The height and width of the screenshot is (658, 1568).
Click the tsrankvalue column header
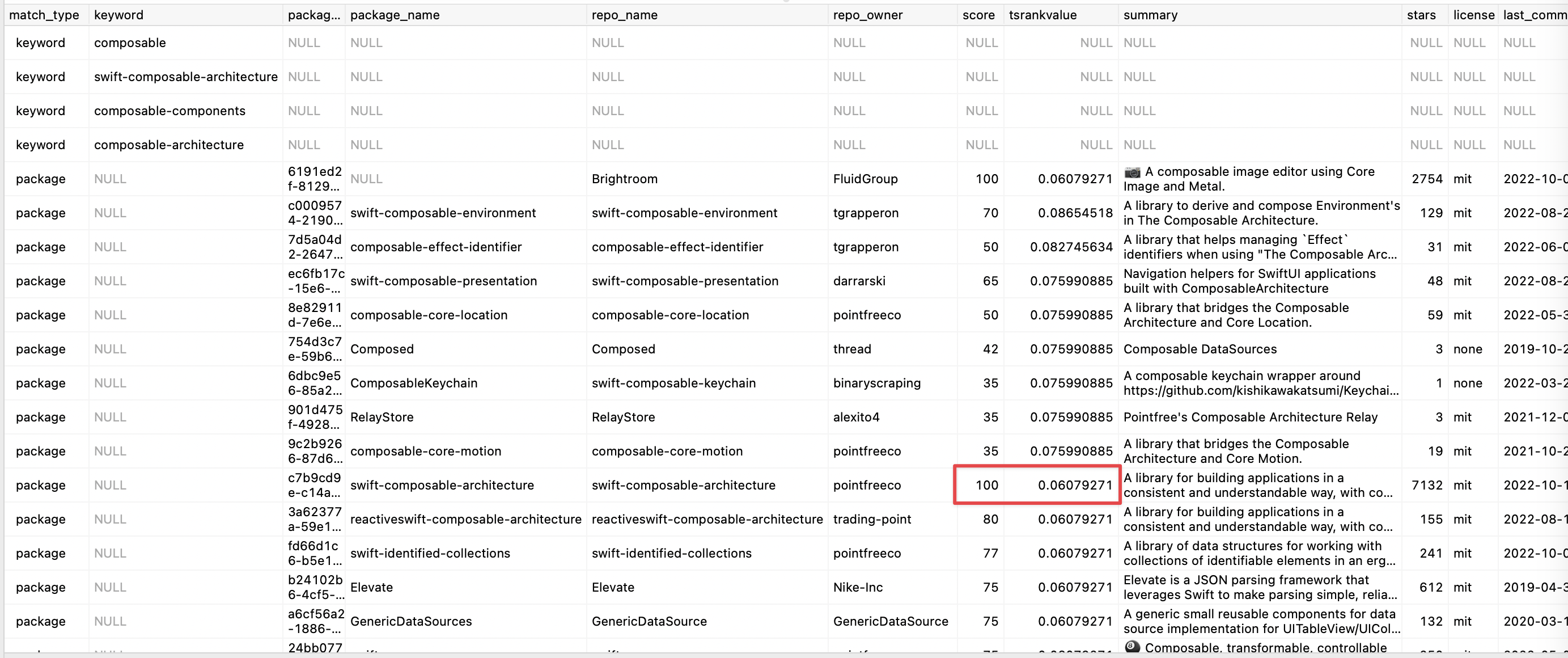coord(1042,15)
